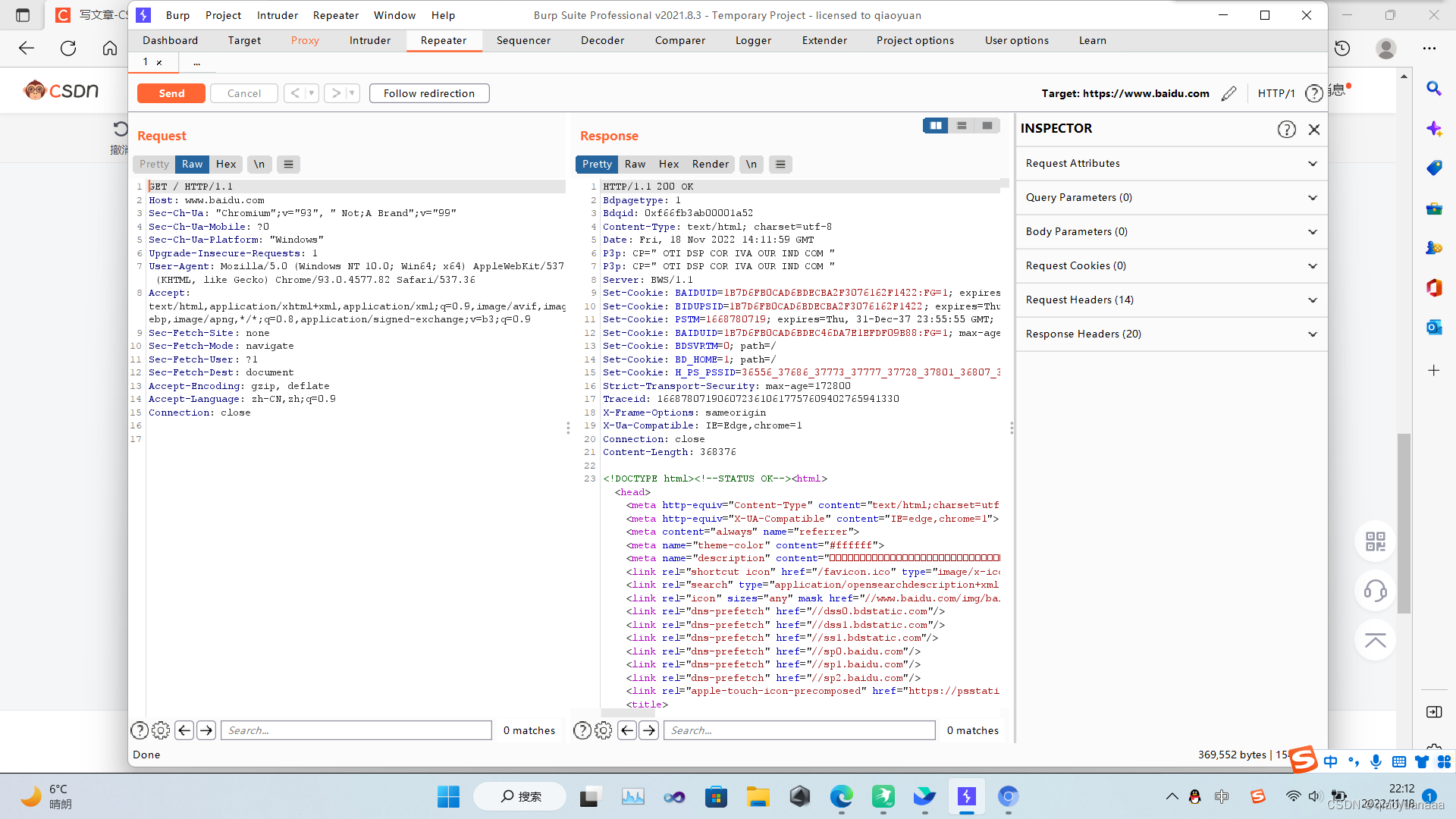The width and height of the screenshot is (1456, 819).
Task: Click the response panel search settings gear
Action: tap(604, 730)
